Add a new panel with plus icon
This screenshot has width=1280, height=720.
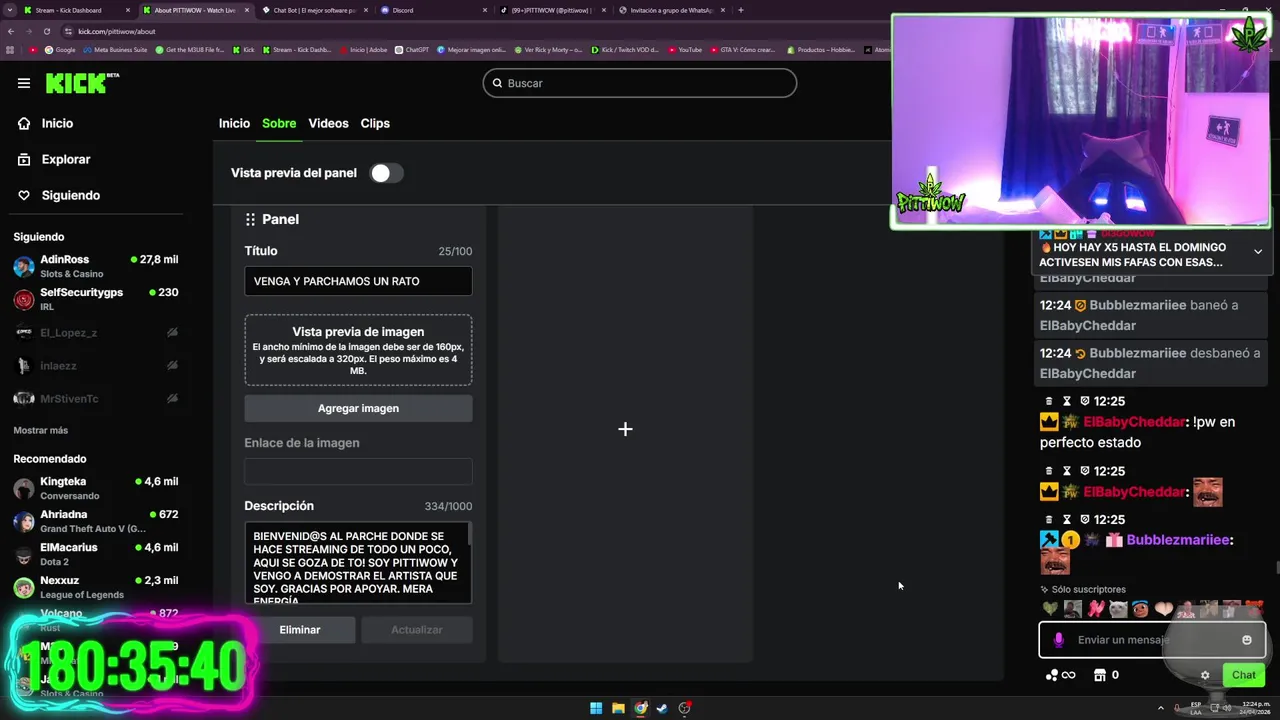[x=625, y=429]
